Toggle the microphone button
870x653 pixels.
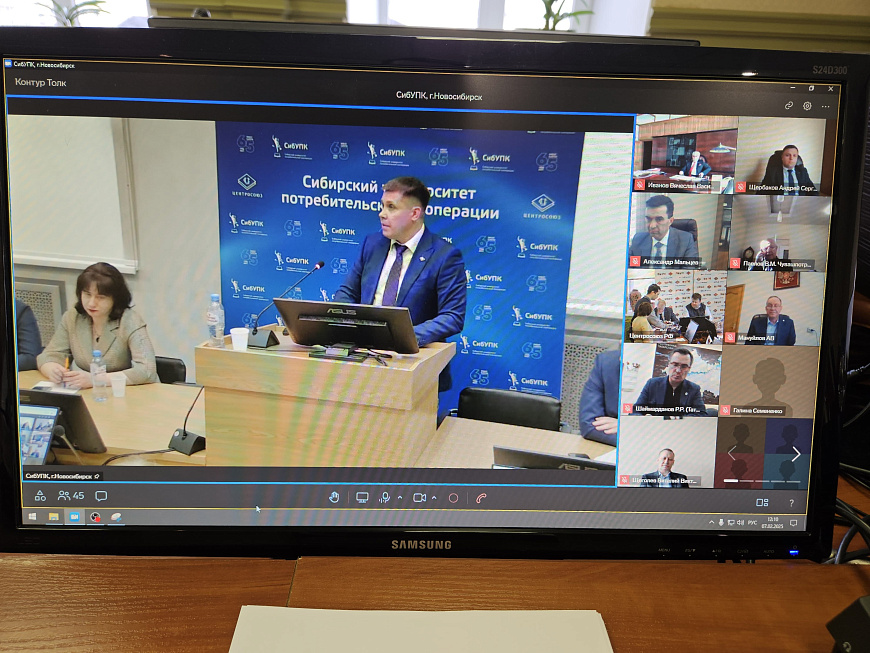(384, 498)
